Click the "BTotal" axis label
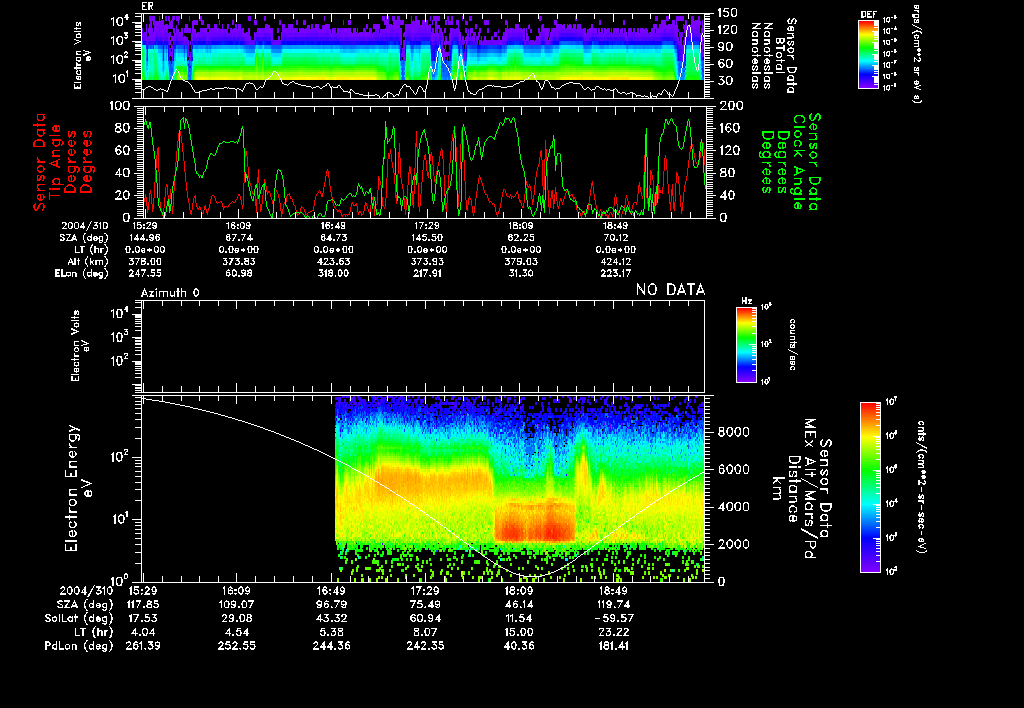 [780, 56]
